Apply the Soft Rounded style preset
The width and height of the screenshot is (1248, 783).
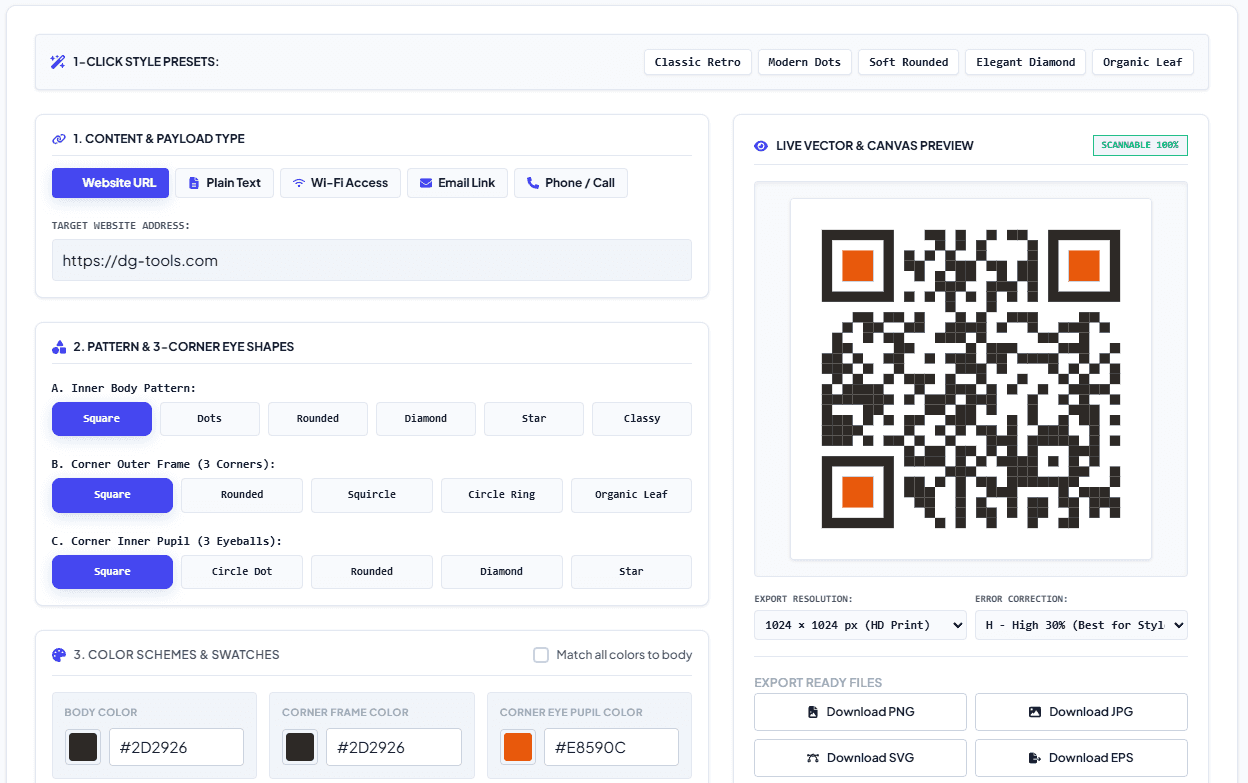909,62
